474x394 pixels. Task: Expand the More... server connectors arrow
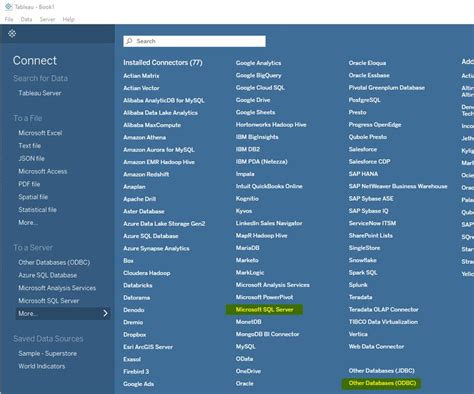(105, 313)
